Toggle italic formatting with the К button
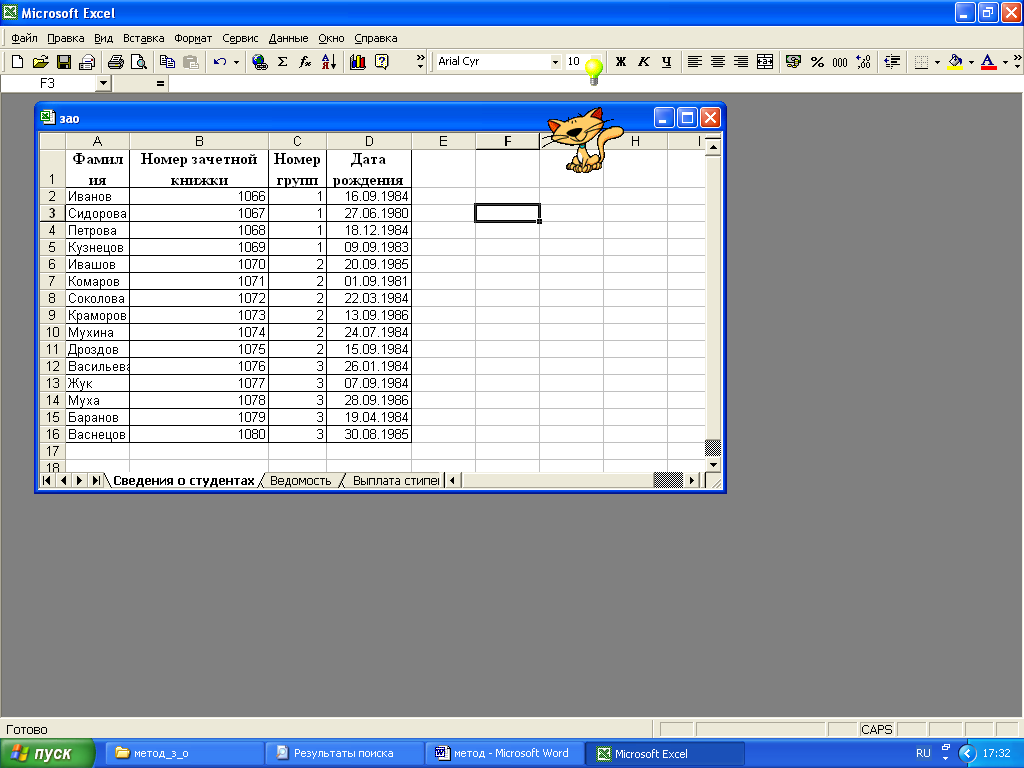This screenshot has height=768, width=1024. (643, 61)
